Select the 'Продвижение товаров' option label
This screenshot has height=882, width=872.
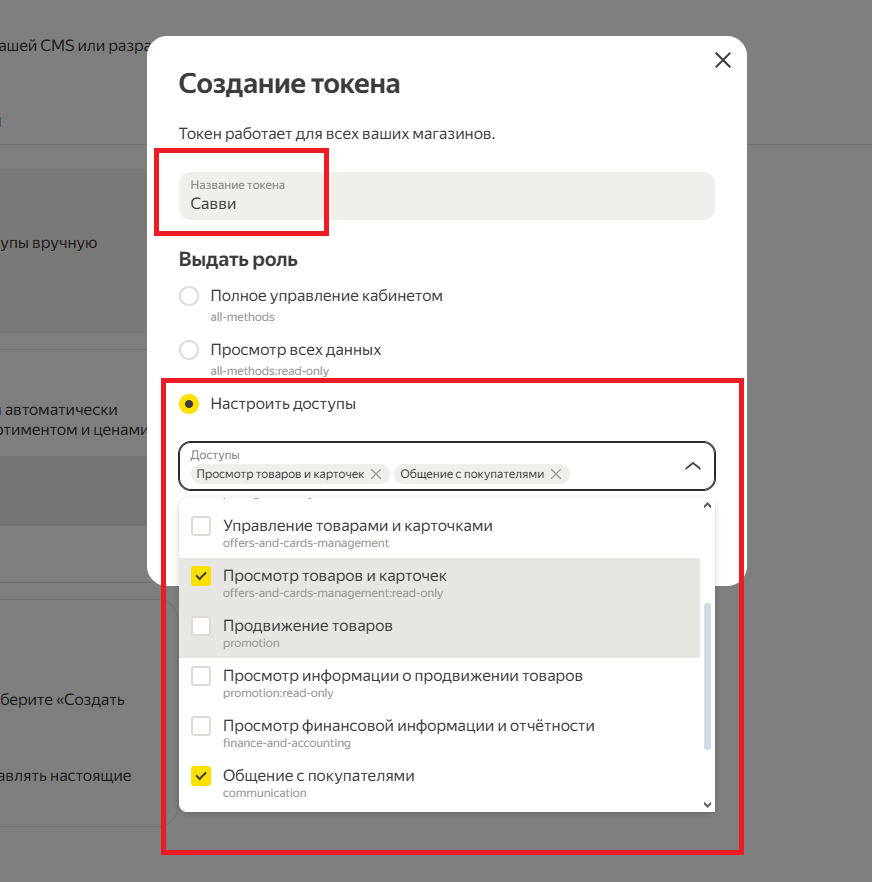(x=307, y=626)
